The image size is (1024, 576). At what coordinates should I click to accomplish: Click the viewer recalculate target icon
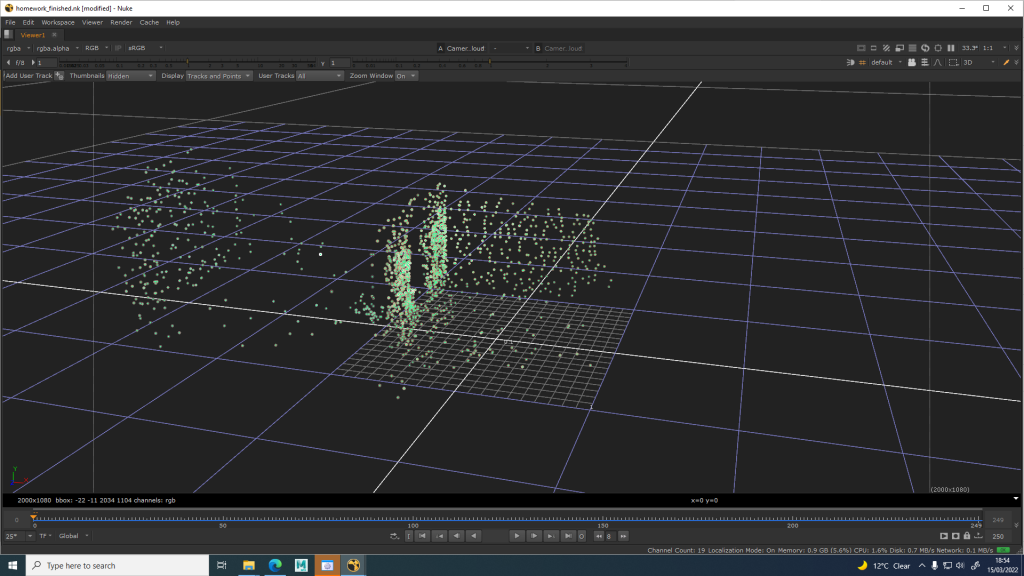click(938, 48)
